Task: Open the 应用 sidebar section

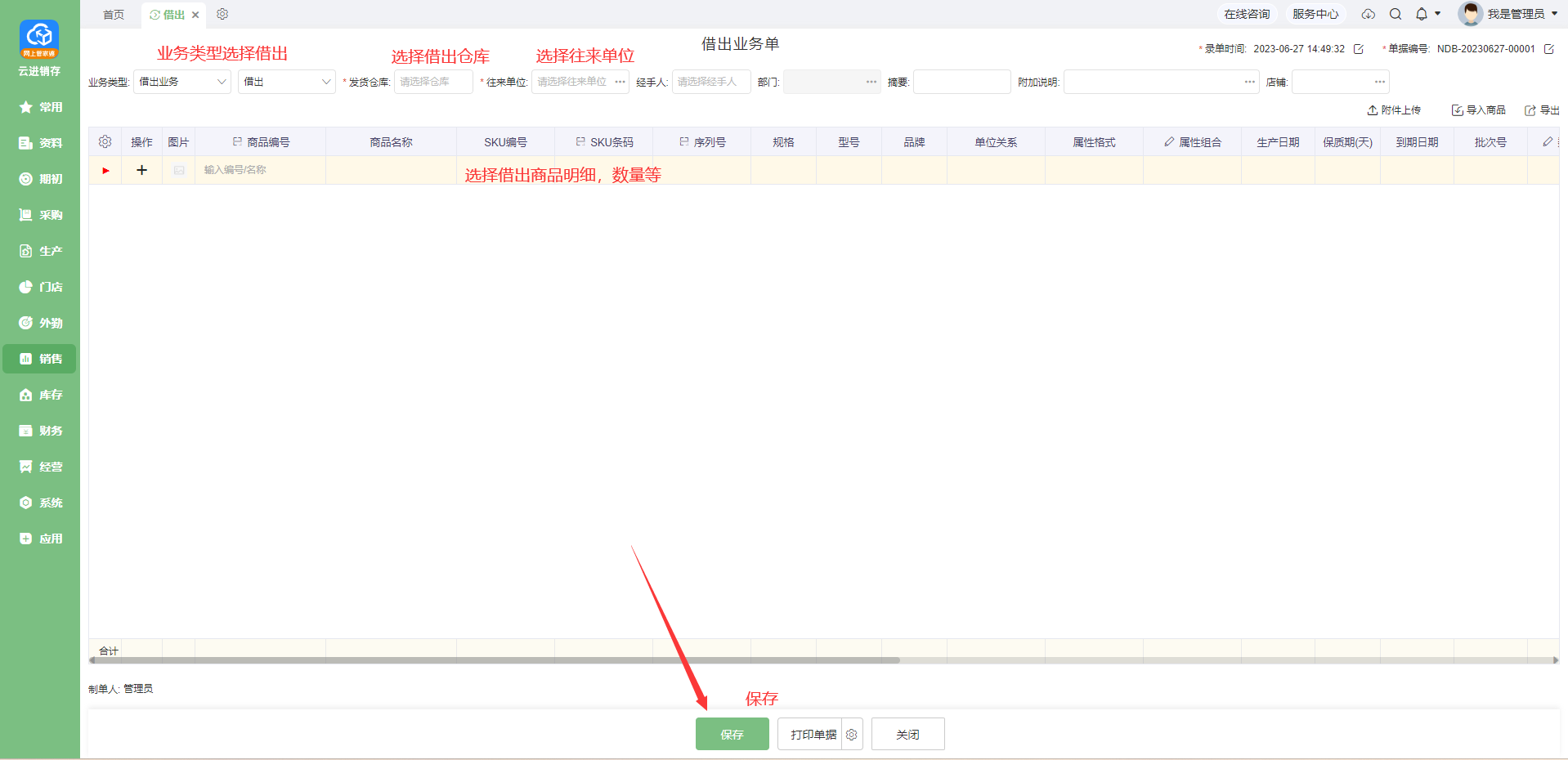Action: [40, 539]
